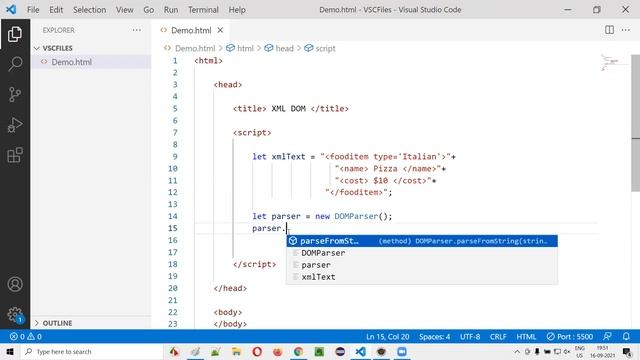Open File Explorer from taskbar
The height and width of the screenshot is (360, 640).
pos(236,351)
